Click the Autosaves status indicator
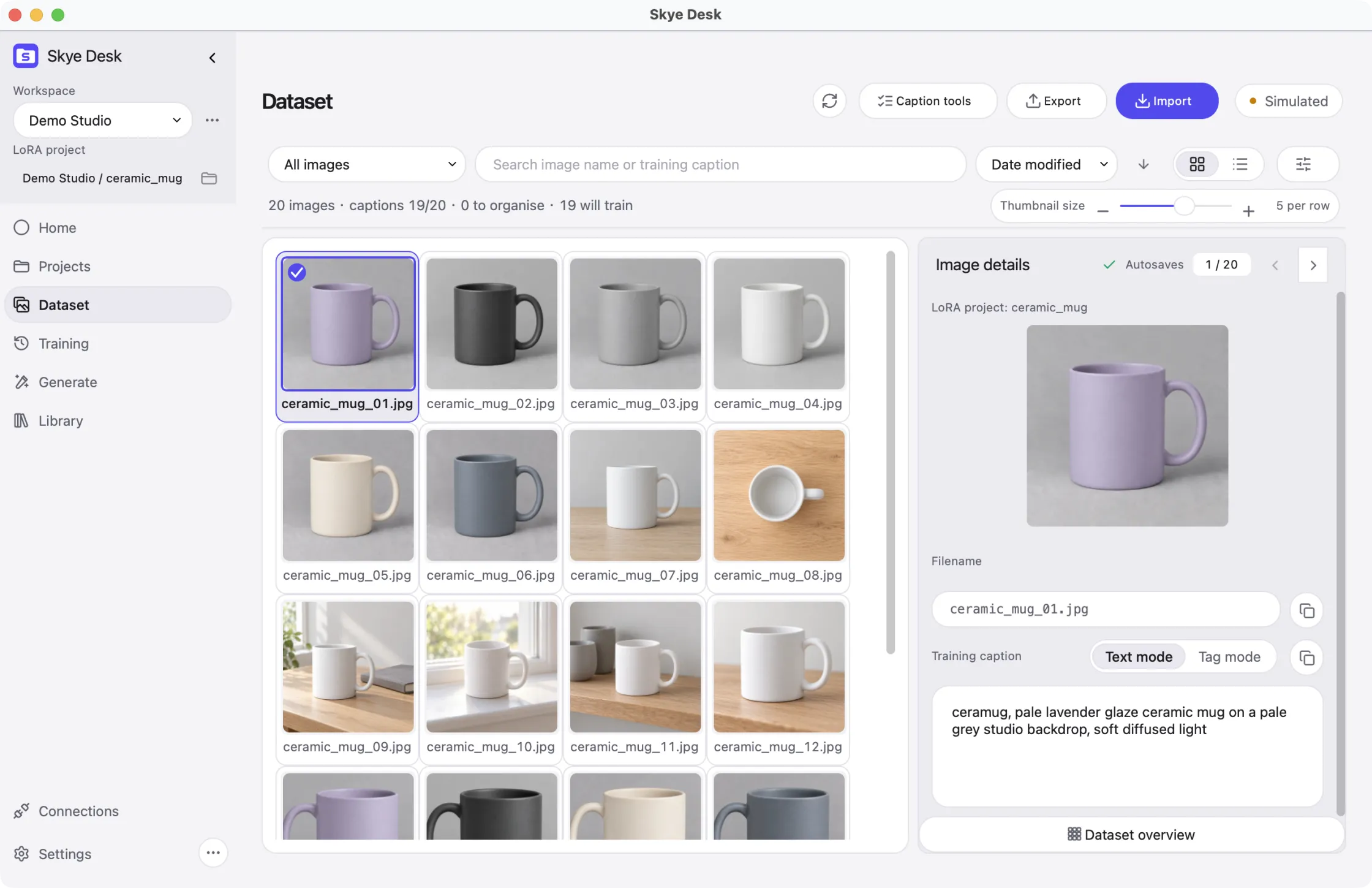Screen dimensions: 1372x888 (1143, 265)
